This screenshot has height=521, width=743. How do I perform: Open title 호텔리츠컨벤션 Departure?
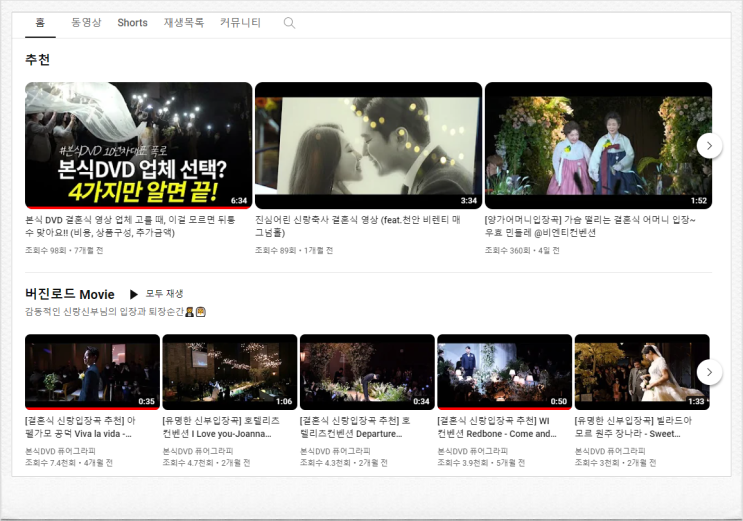(355, 427)
